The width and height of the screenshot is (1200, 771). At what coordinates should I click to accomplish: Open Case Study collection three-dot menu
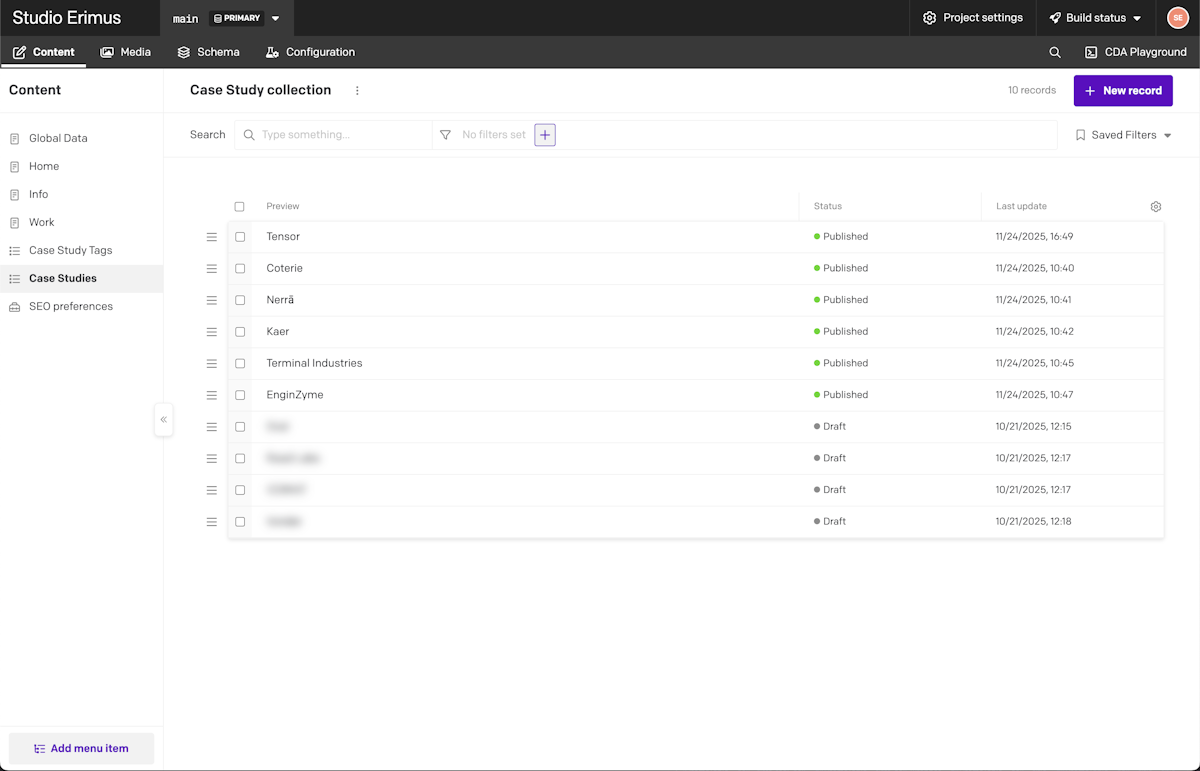coord(357,90)
